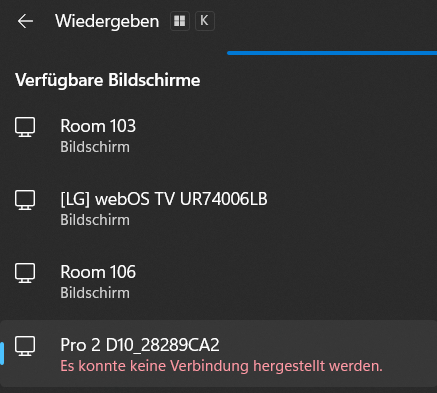Click the Verfügbare Bildschirme heading
Viewport: 437px width, 393px height.
coord(108,80)
